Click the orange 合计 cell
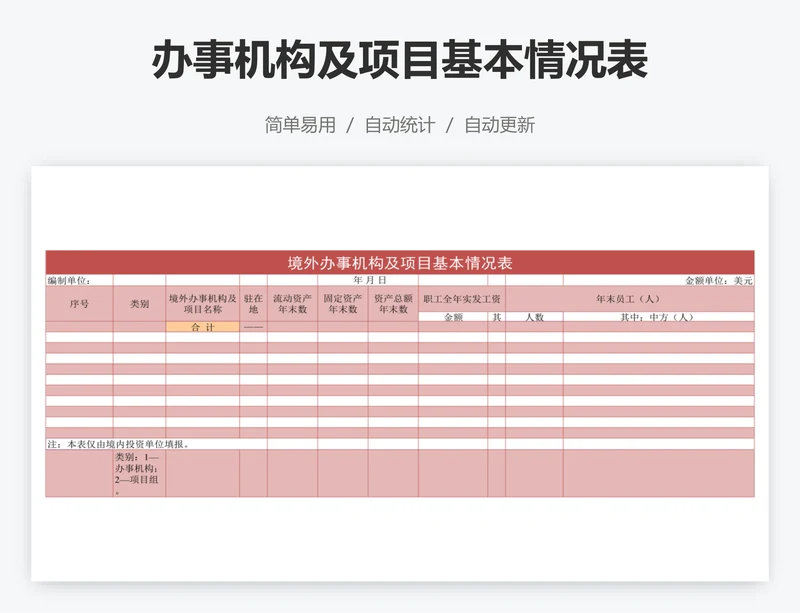Viewport: 800px width, 613px height. click(203, 327)
